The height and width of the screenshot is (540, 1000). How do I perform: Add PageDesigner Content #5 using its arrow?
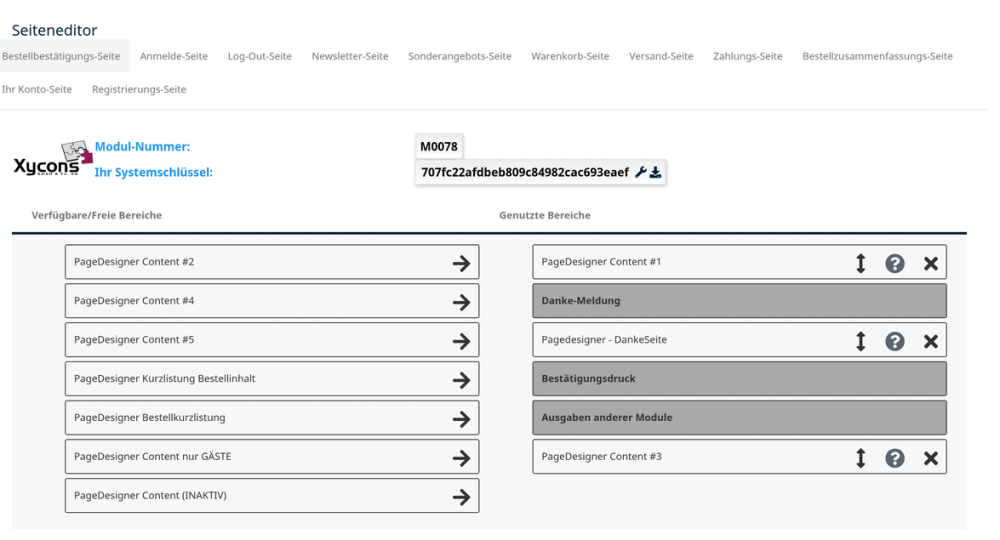(461, 341)
